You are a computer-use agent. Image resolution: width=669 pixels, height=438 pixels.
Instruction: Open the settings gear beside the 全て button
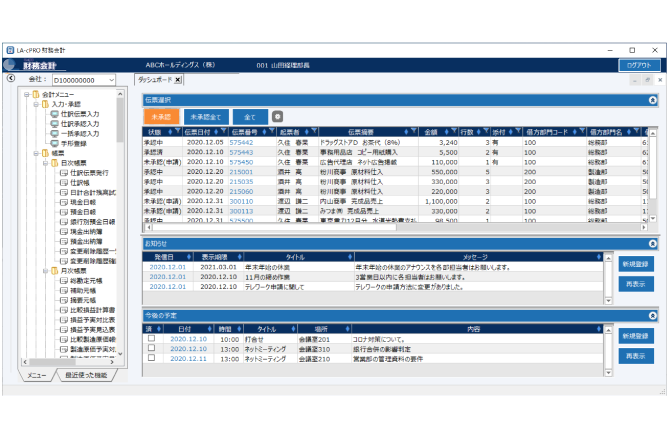pyautogui.click(x=277, y=116)
